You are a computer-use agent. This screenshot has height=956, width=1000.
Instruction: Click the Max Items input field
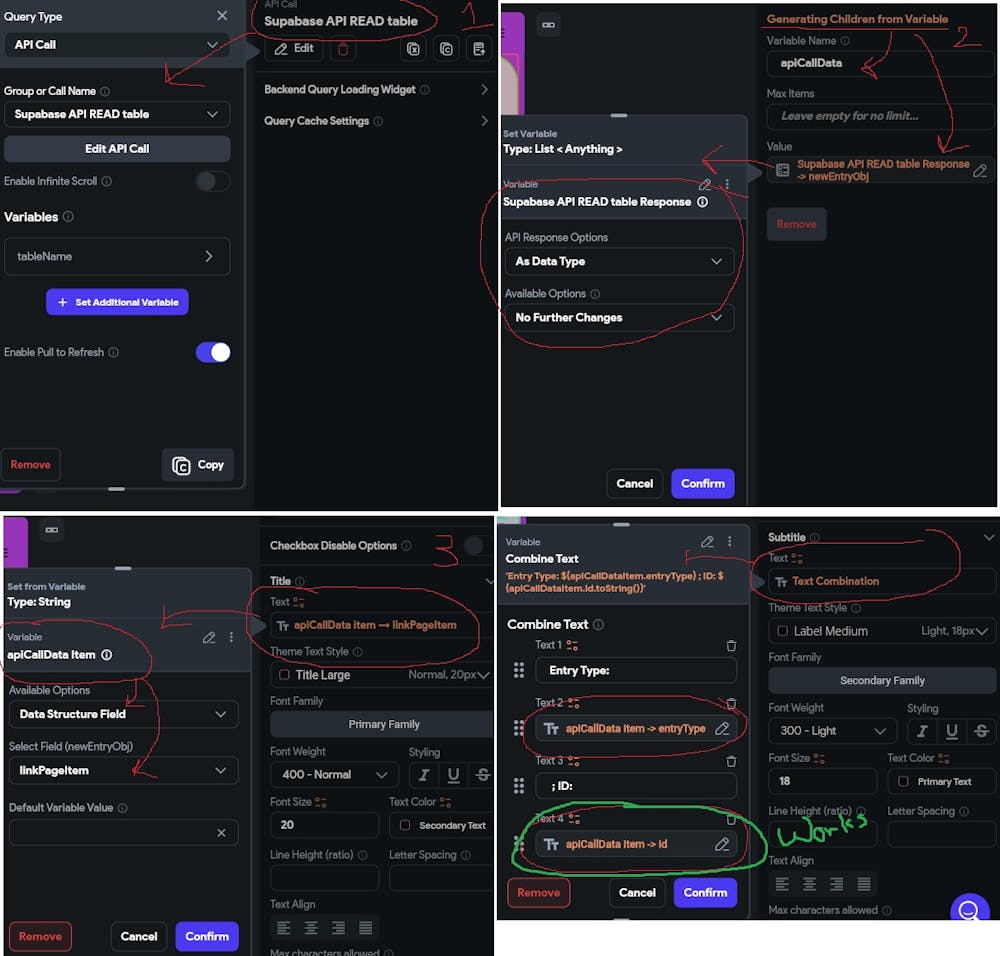point(880,116)
